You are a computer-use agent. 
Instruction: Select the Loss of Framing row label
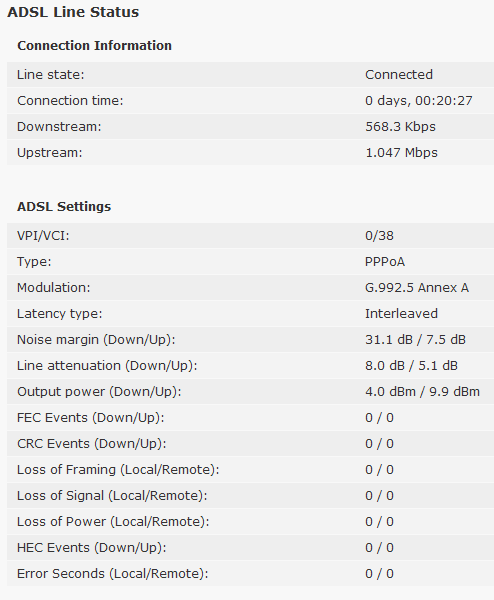118,470
